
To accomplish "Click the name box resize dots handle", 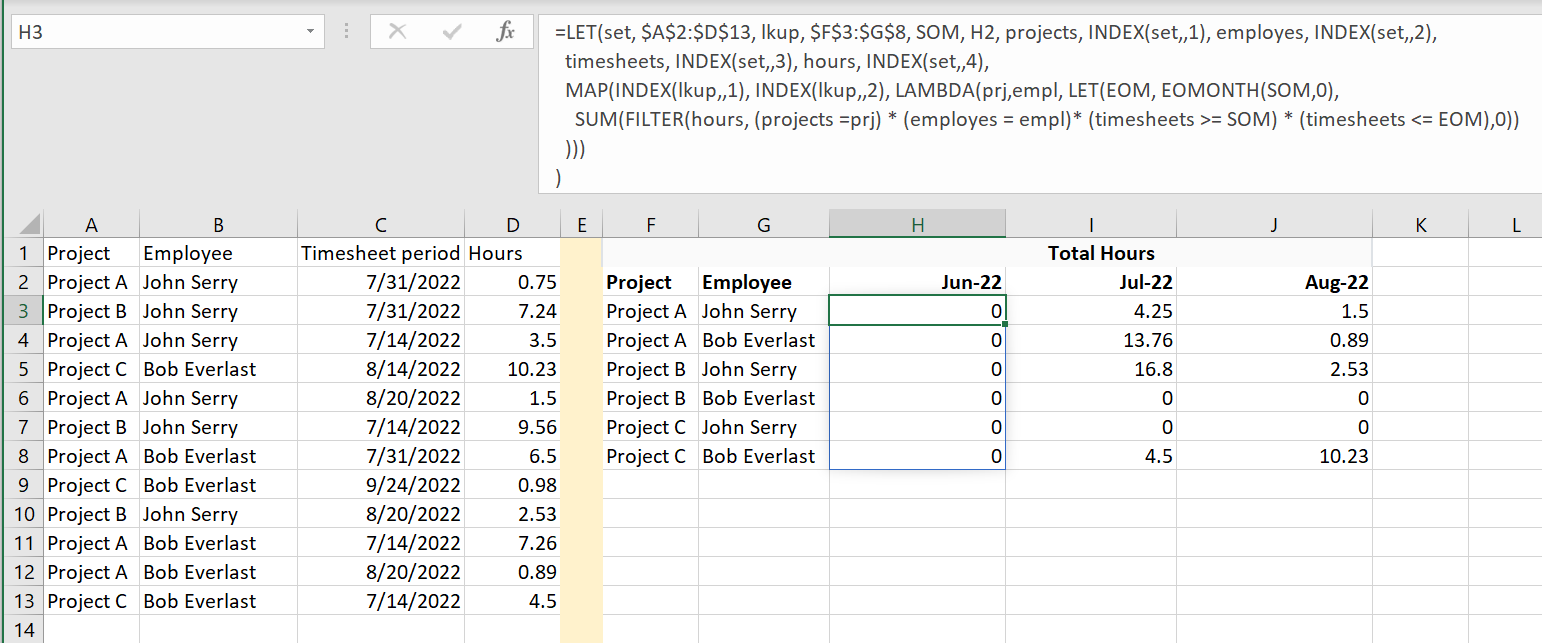I will click(346, 32).
